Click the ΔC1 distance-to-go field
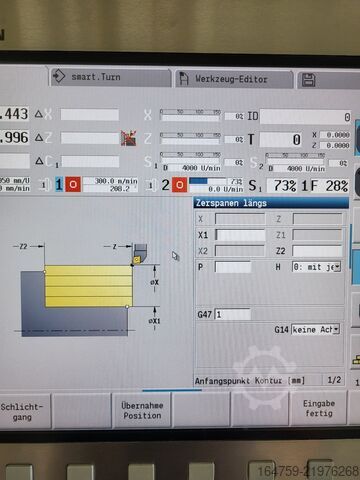Viewport: 360px width, 480px height. (x=90, y=161)
